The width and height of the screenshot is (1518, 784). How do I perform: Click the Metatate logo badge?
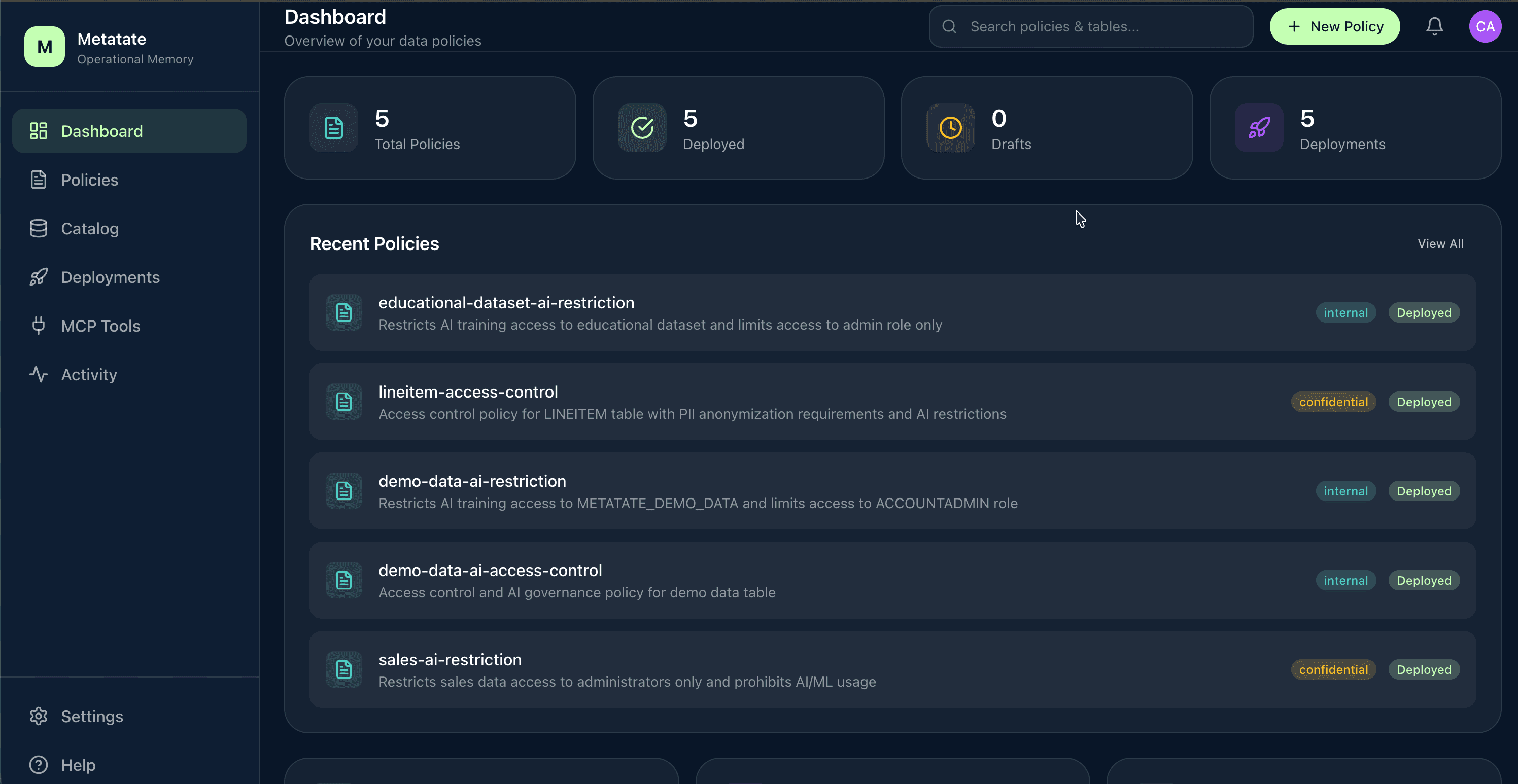(x=44, y=47)
